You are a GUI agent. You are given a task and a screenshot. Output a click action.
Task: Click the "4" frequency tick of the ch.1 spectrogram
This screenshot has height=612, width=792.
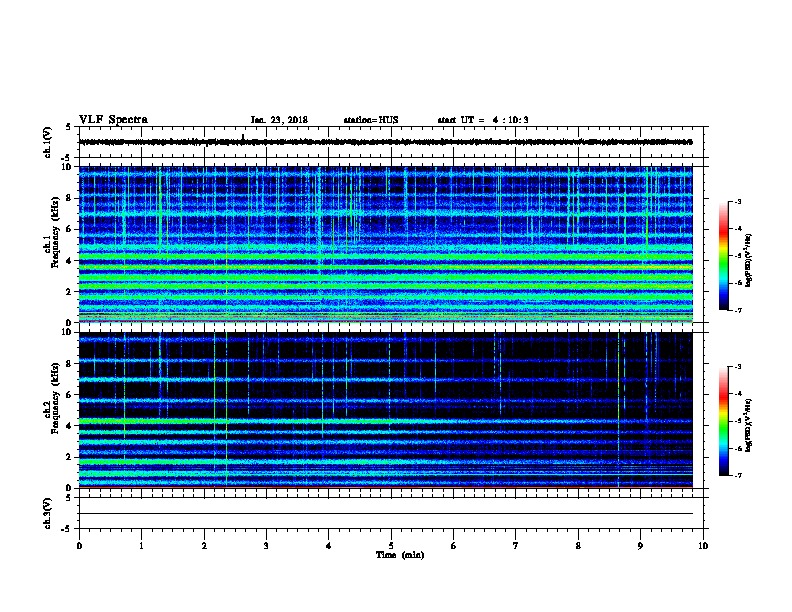pos(70,261)
